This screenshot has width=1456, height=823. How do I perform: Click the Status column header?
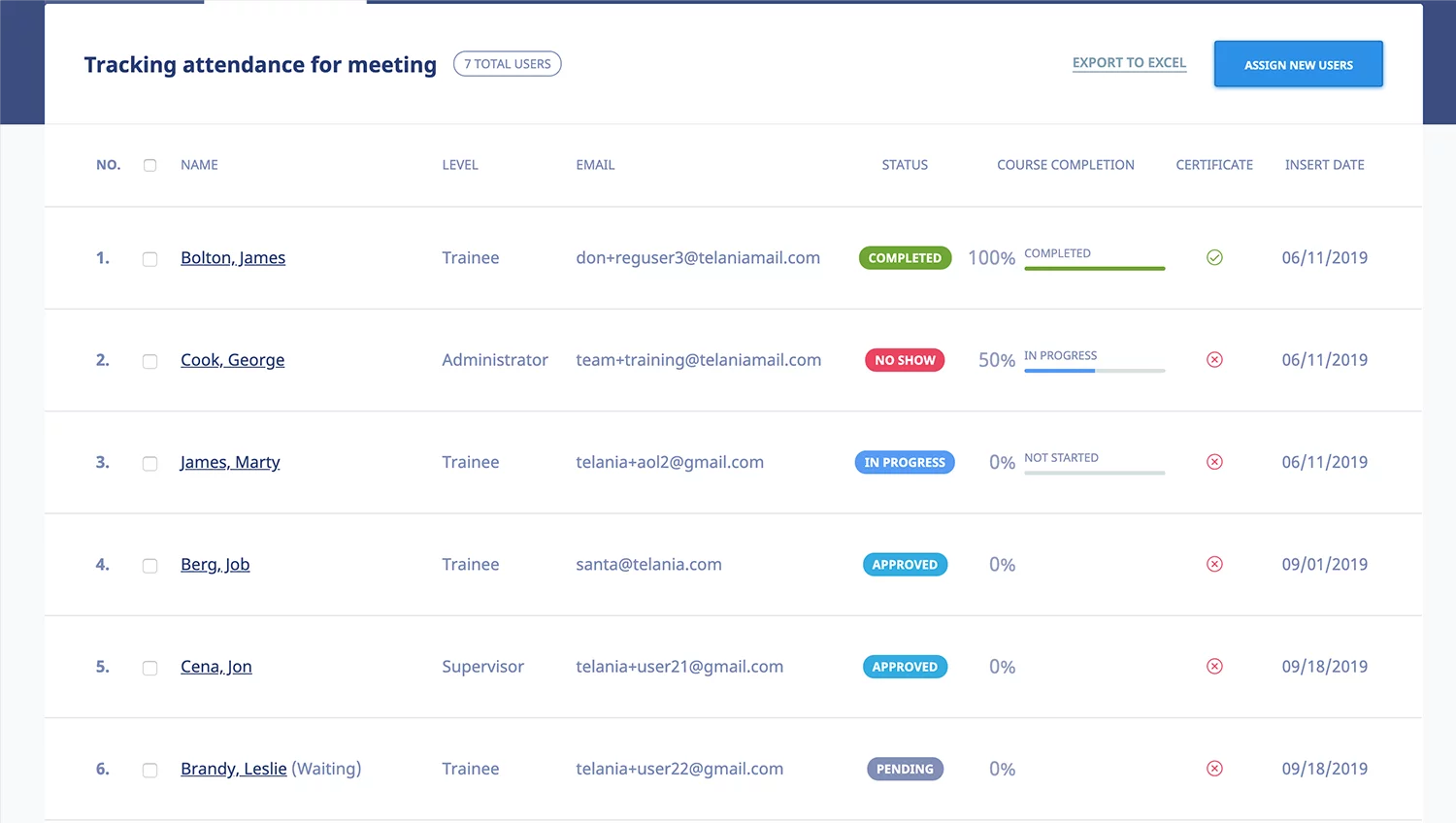pos(905,165)
